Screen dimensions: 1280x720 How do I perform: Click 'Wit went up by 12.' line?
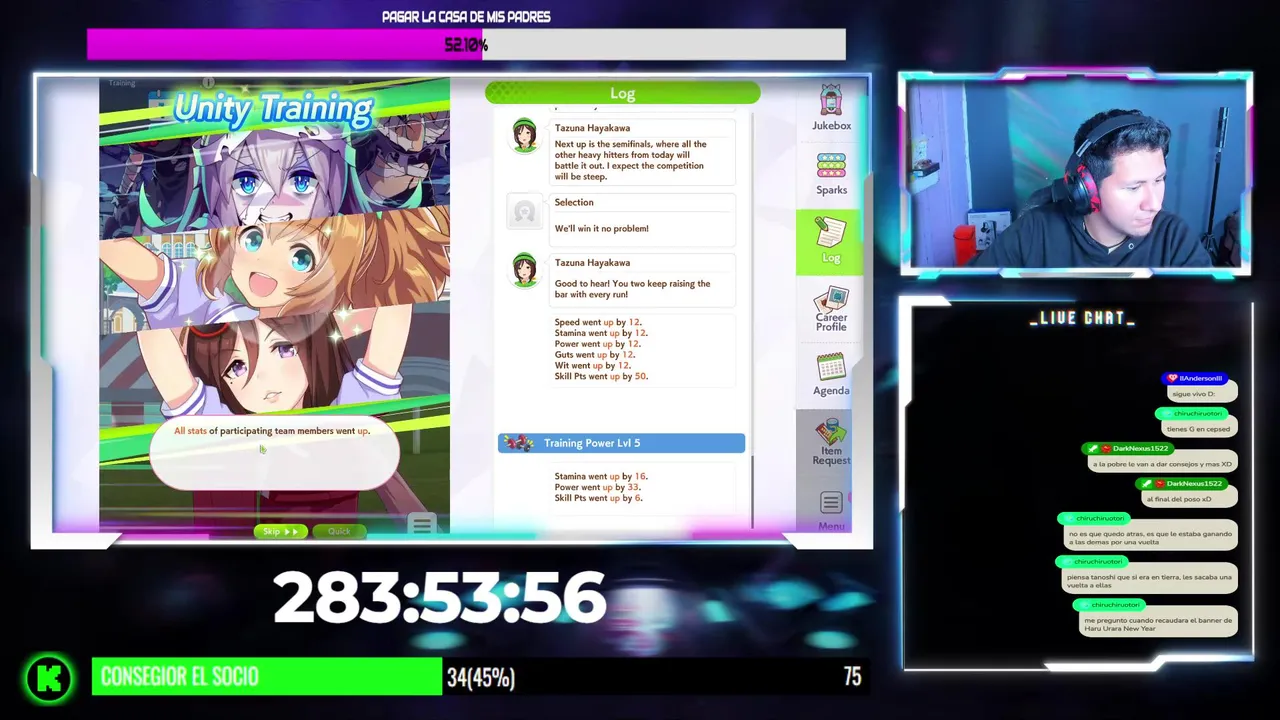pos(592,365)
